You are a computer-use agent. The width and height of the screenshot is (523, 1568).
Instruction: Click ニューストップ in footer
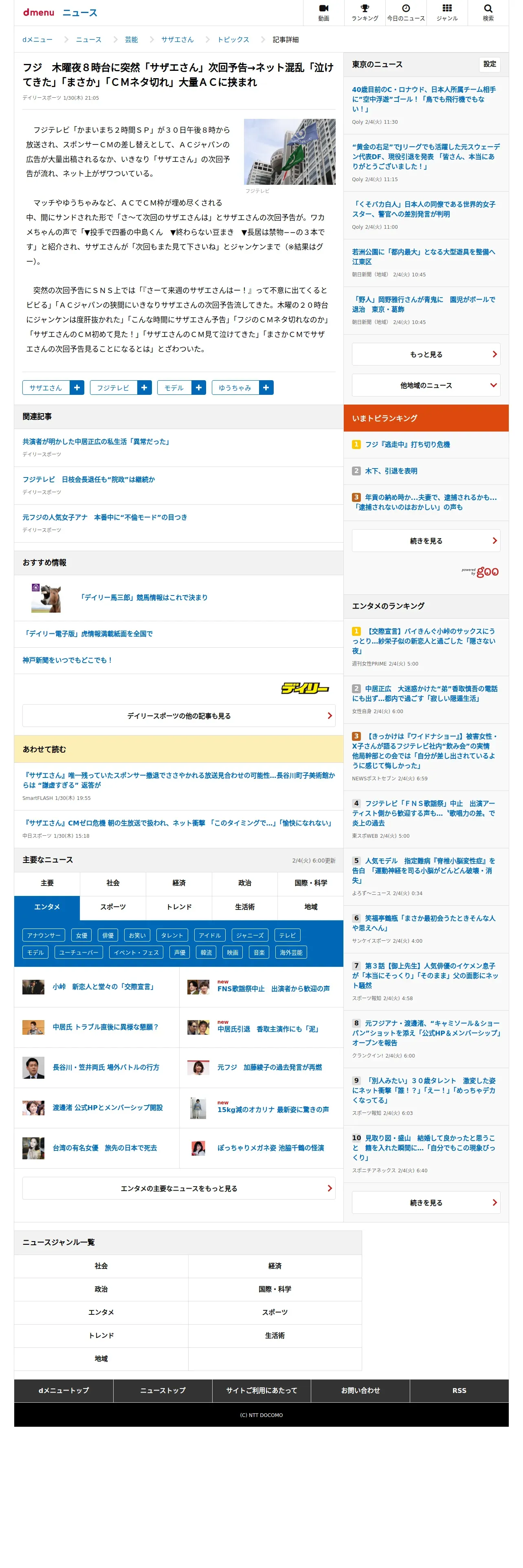pos(163,1390)
